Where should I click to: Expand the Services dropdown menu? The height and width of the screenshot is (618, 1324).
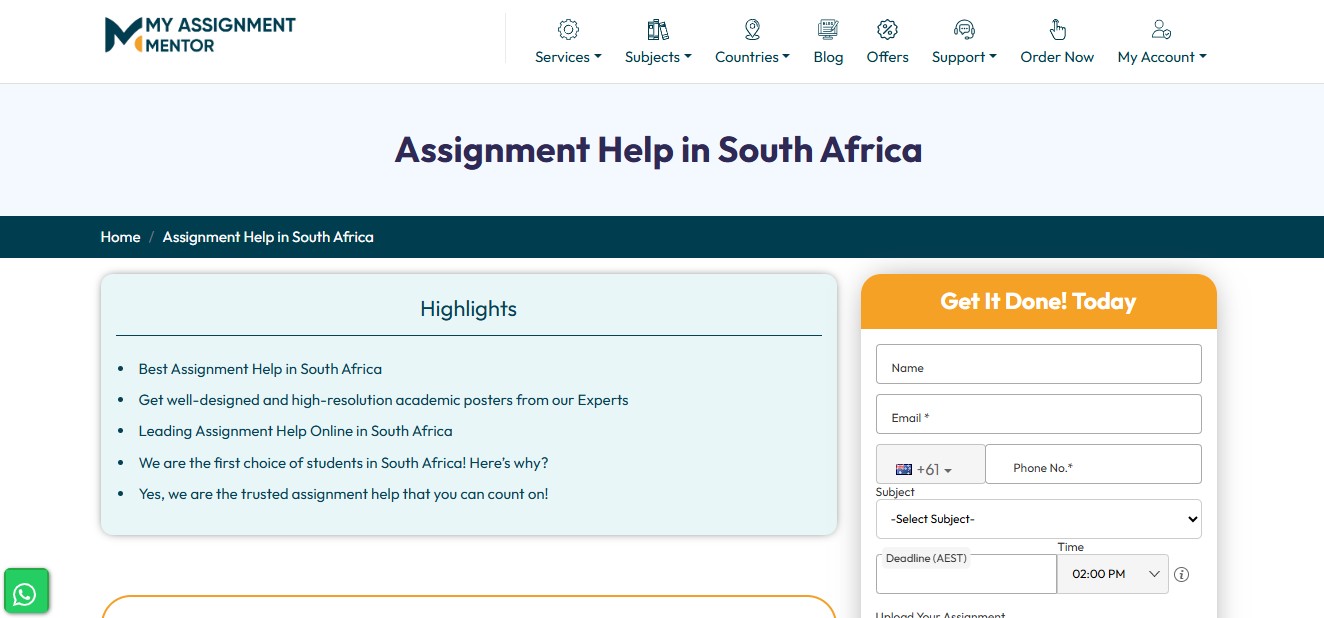pyautogui.click(x=568, y=57)
